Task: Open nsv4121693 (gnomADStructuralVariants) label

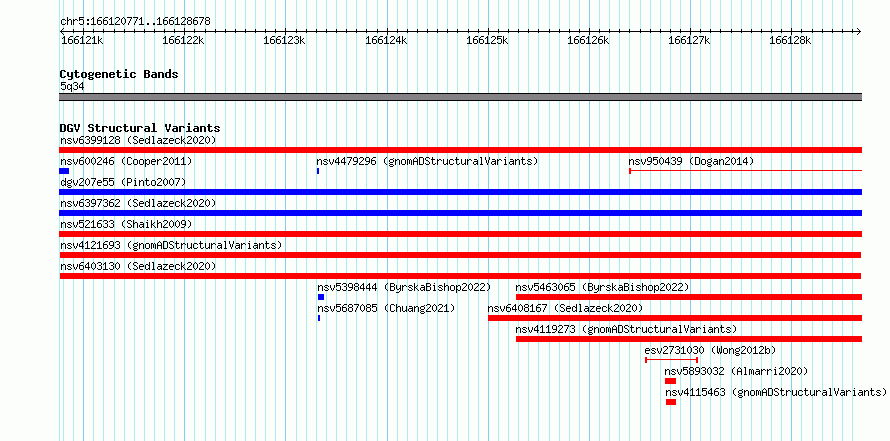Action: 171,245
